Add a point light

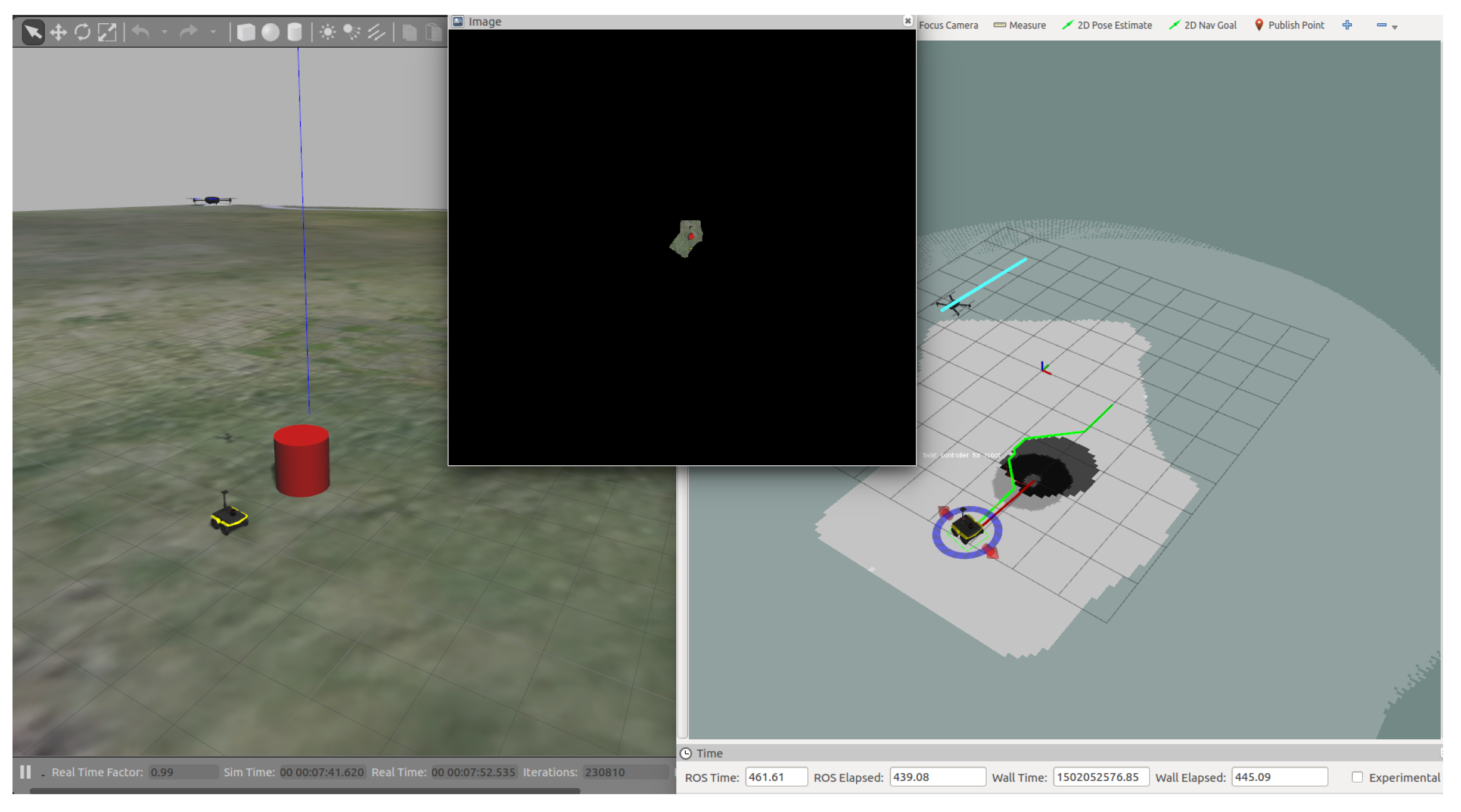pyautogui.click(x=327, y=32)
